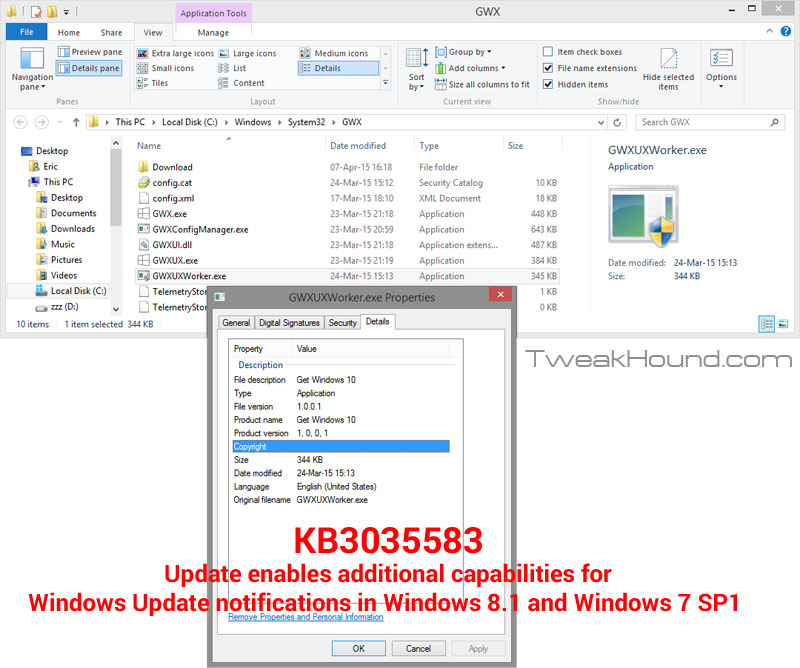Choose the Tiles layout
Screen dimensions: 800x668
pyautogui.click(x=153, y=83)
